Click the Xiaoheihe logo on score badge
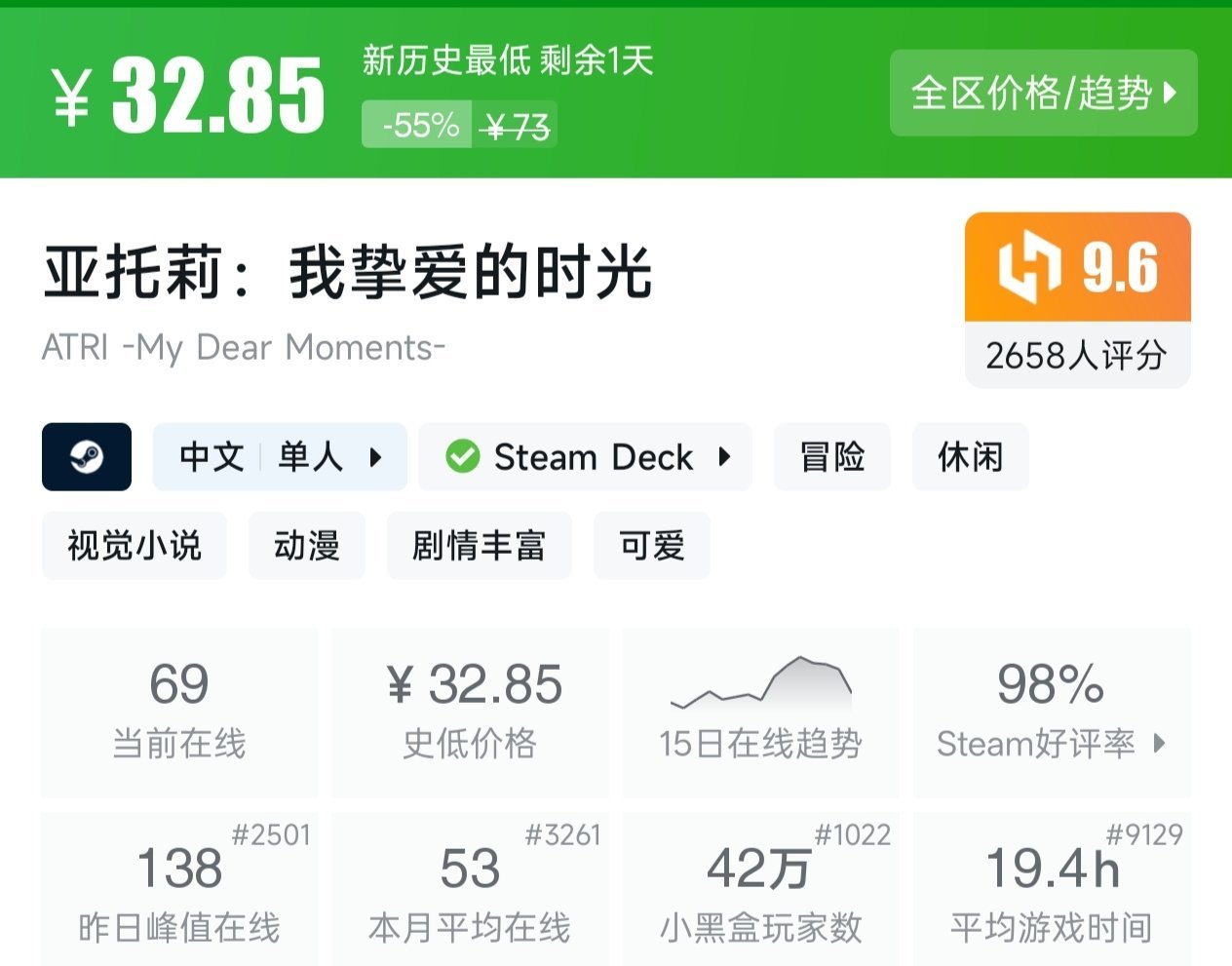 (x=1028, y=267)
